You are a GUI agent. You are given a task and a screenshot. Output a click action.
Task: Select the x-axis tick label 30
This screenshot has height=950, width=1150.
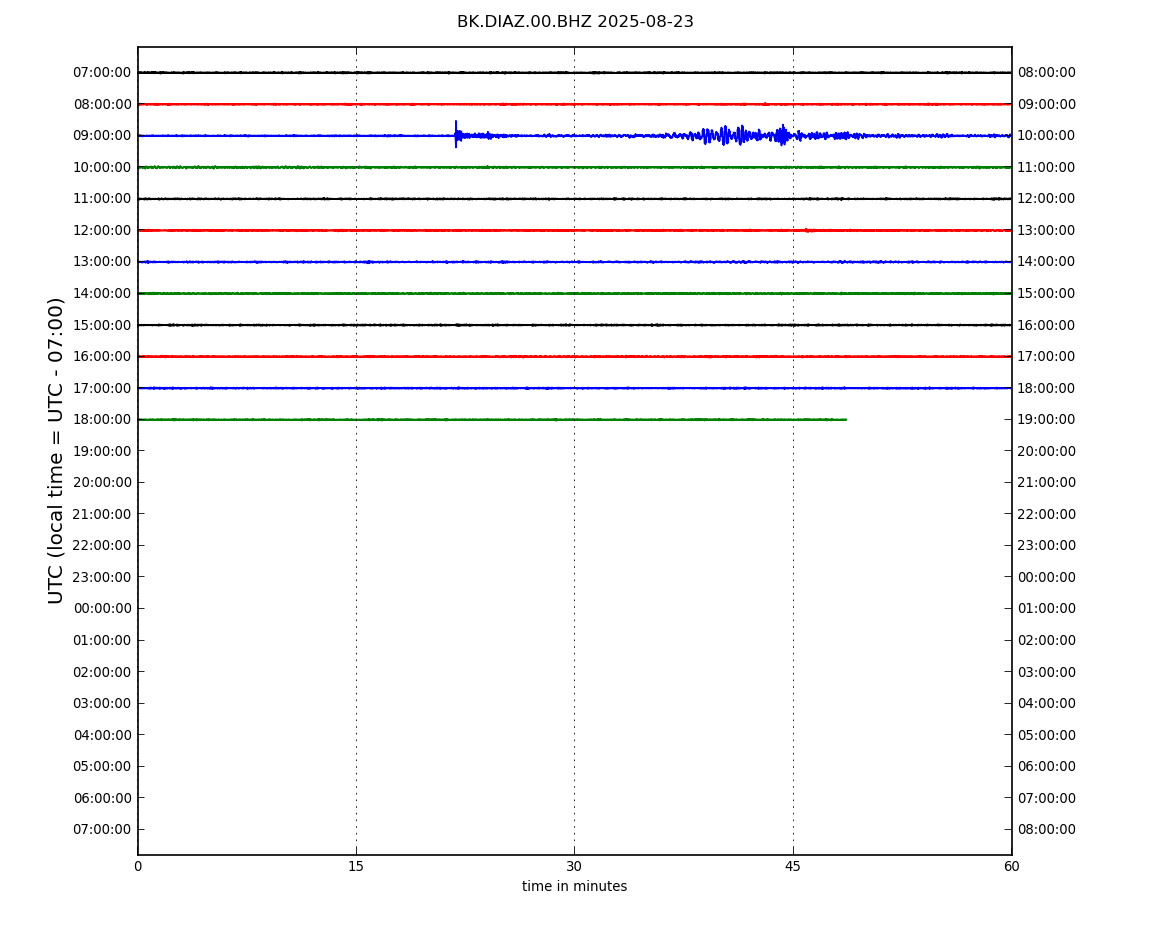coord(574,866)
